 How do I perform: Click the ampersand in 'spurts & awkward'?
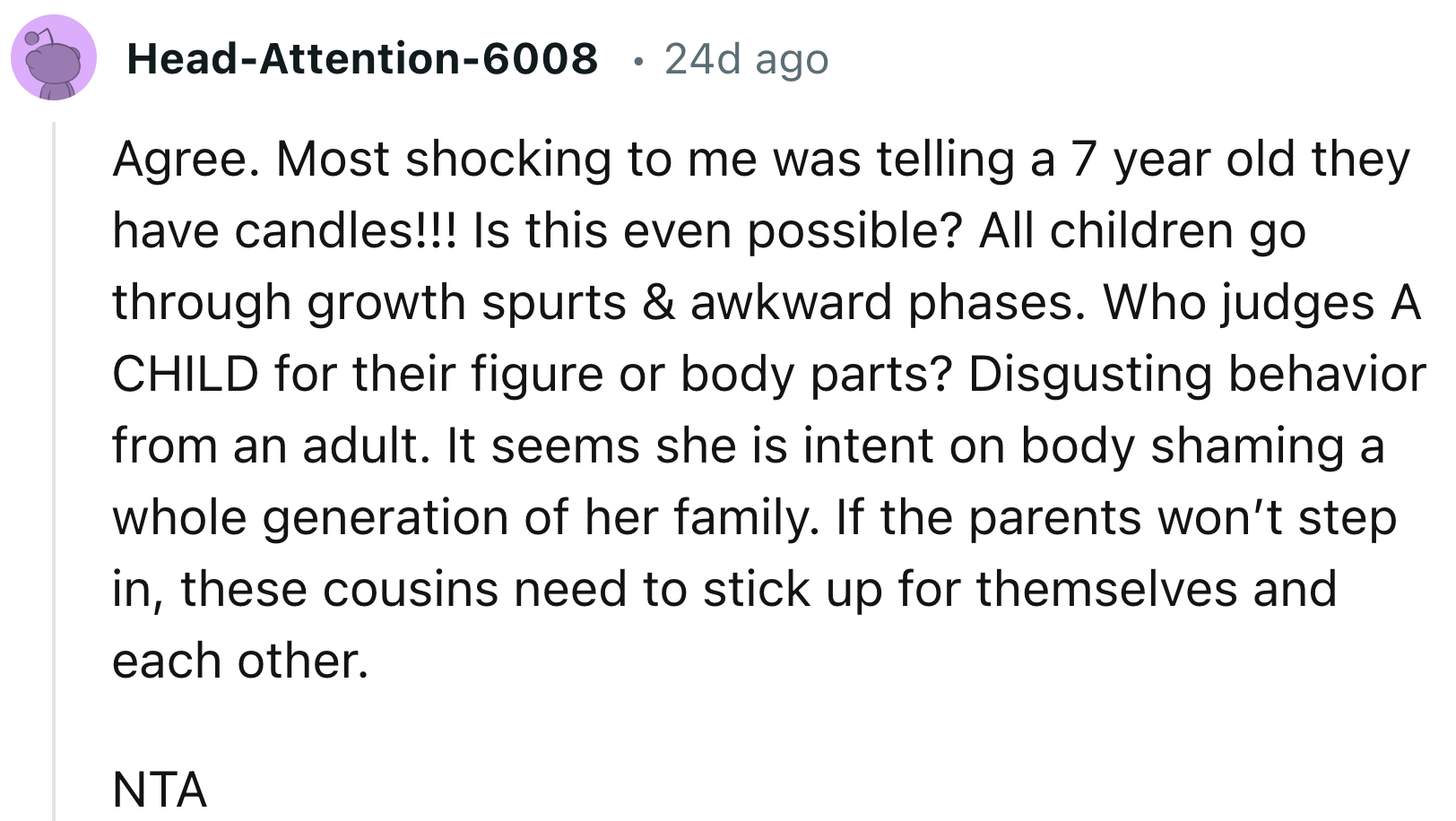[x=658, y=303]
